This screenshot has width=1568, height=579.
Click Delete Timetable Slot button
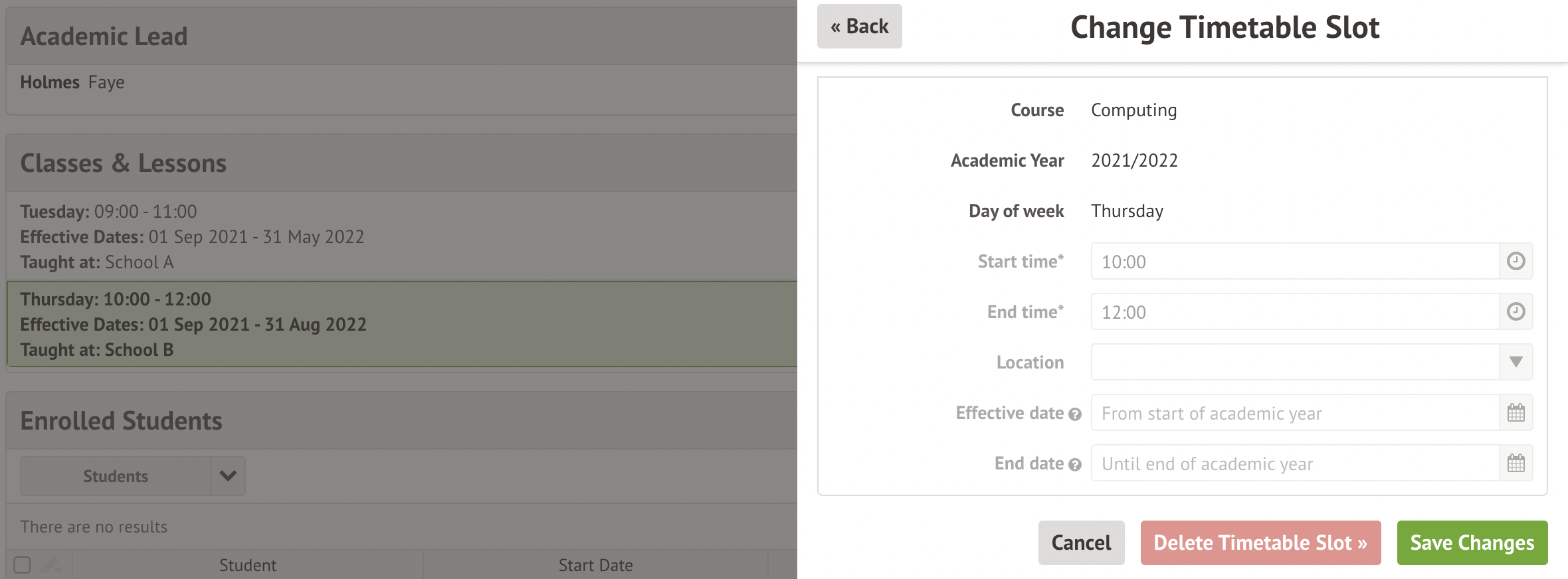point(1260,542)
